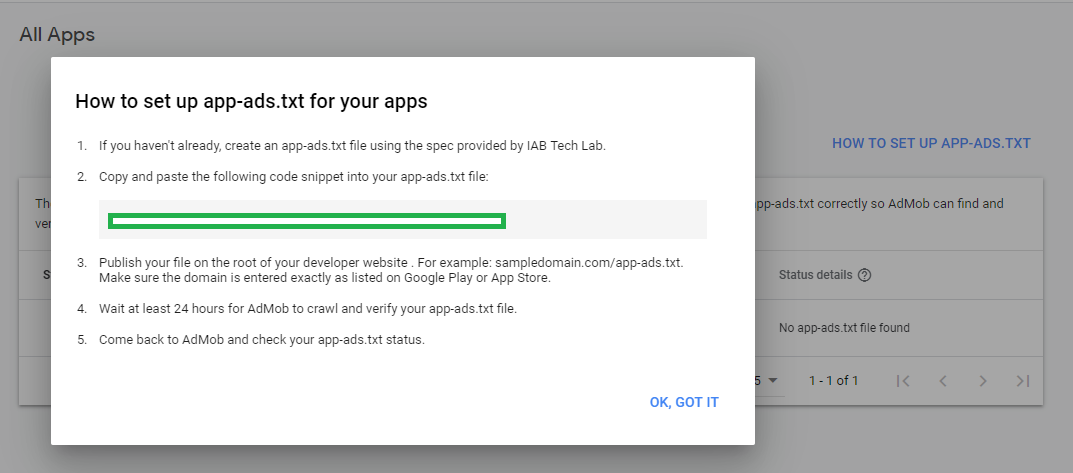Go to the previous page arrow
The height and width of the screenshot is (473, 1073).
942,381
